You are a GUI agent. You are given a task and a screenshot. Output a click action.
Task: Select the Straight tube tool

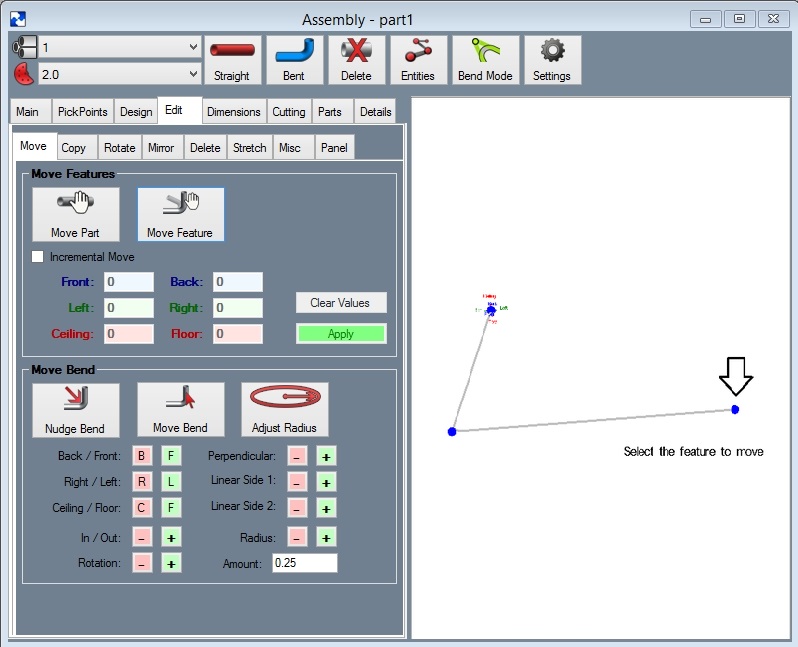[x=233, y=60]
